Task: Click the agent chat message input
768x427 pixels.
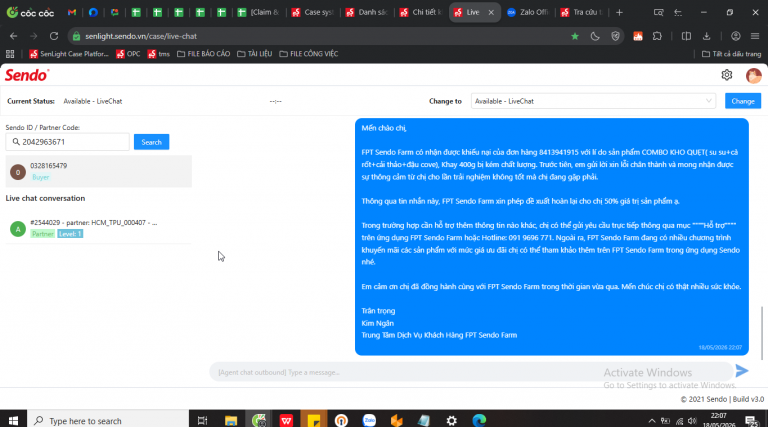Action: point(470,372)
